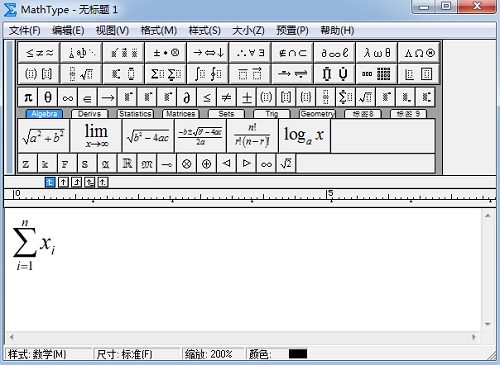Insert the square root of 2 expression
Image resolution: width=500 pixels, height=365 pixels.
coord(286,164)
